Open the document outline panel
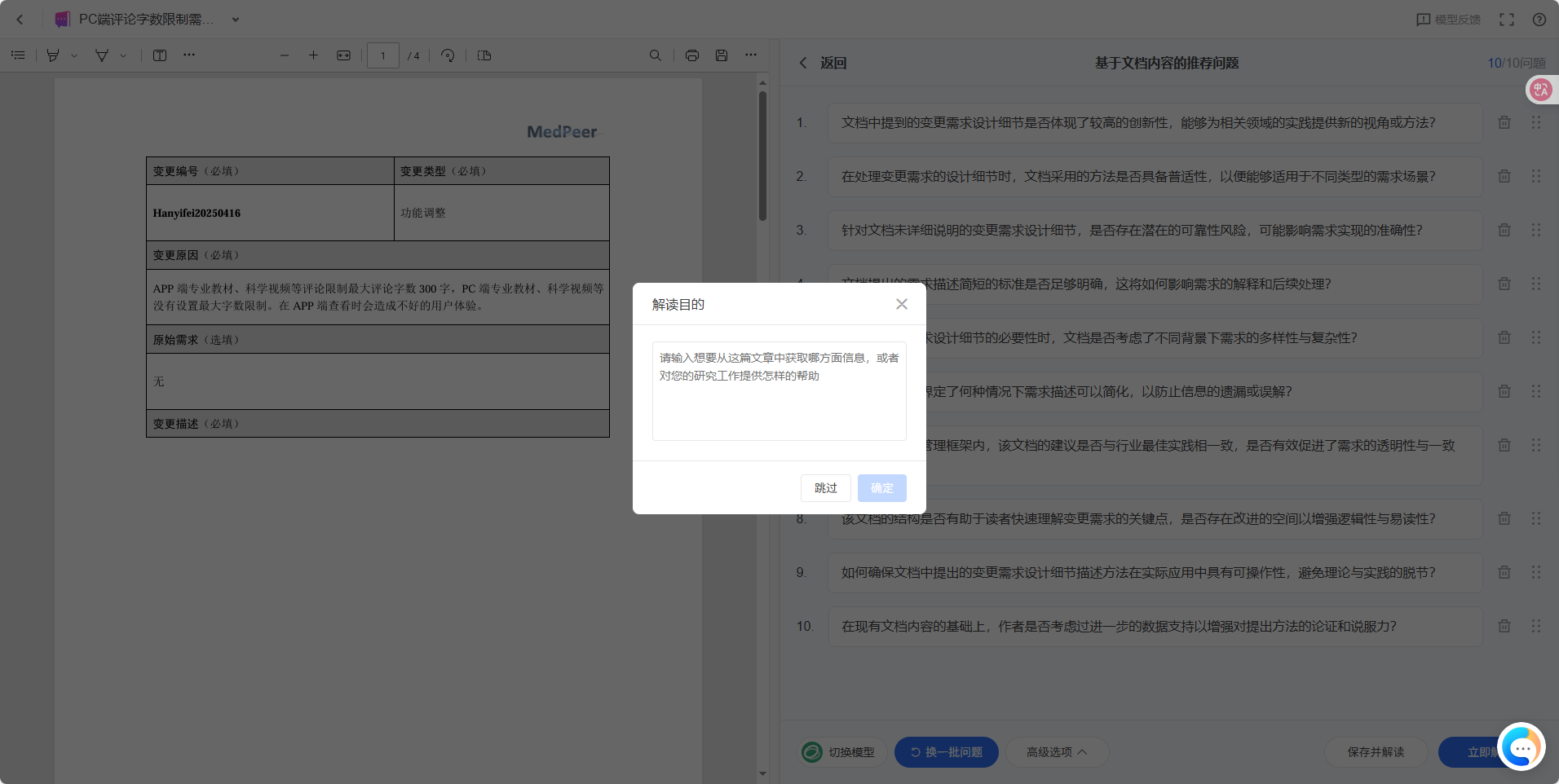 (18, 55)
